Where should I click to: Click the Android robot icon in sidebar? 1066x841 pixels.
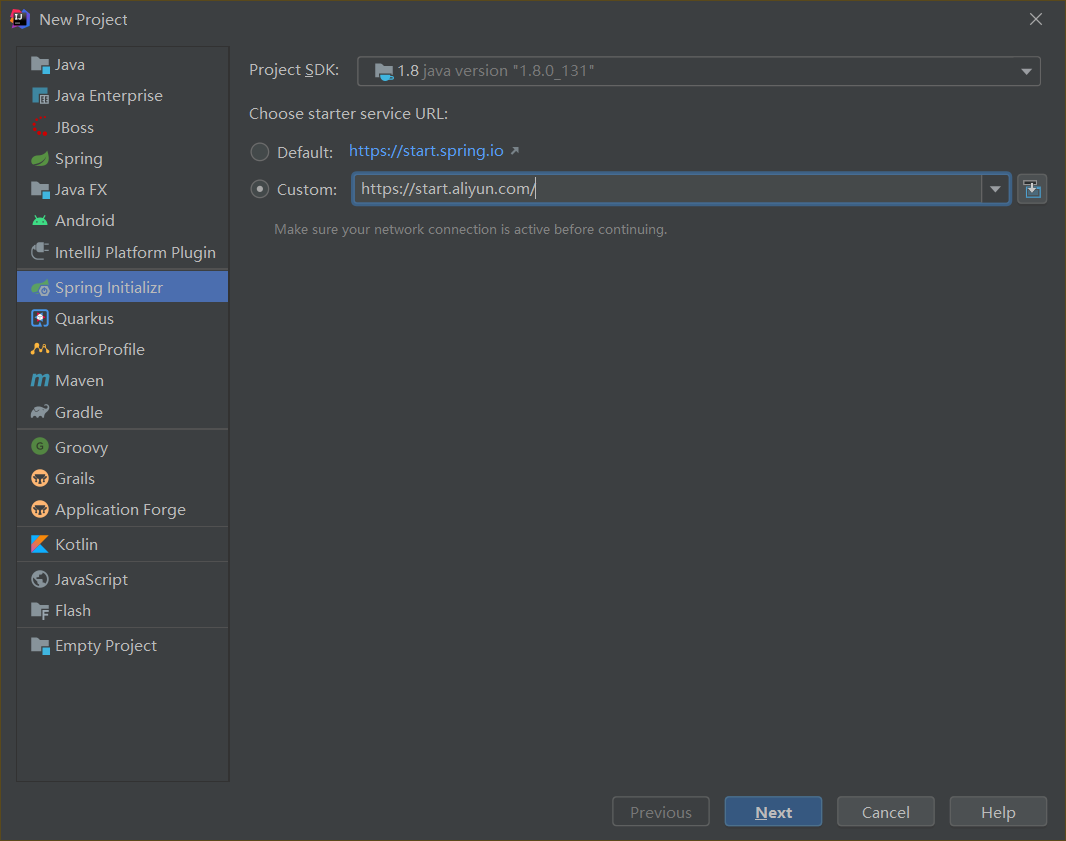pos(40,221)
